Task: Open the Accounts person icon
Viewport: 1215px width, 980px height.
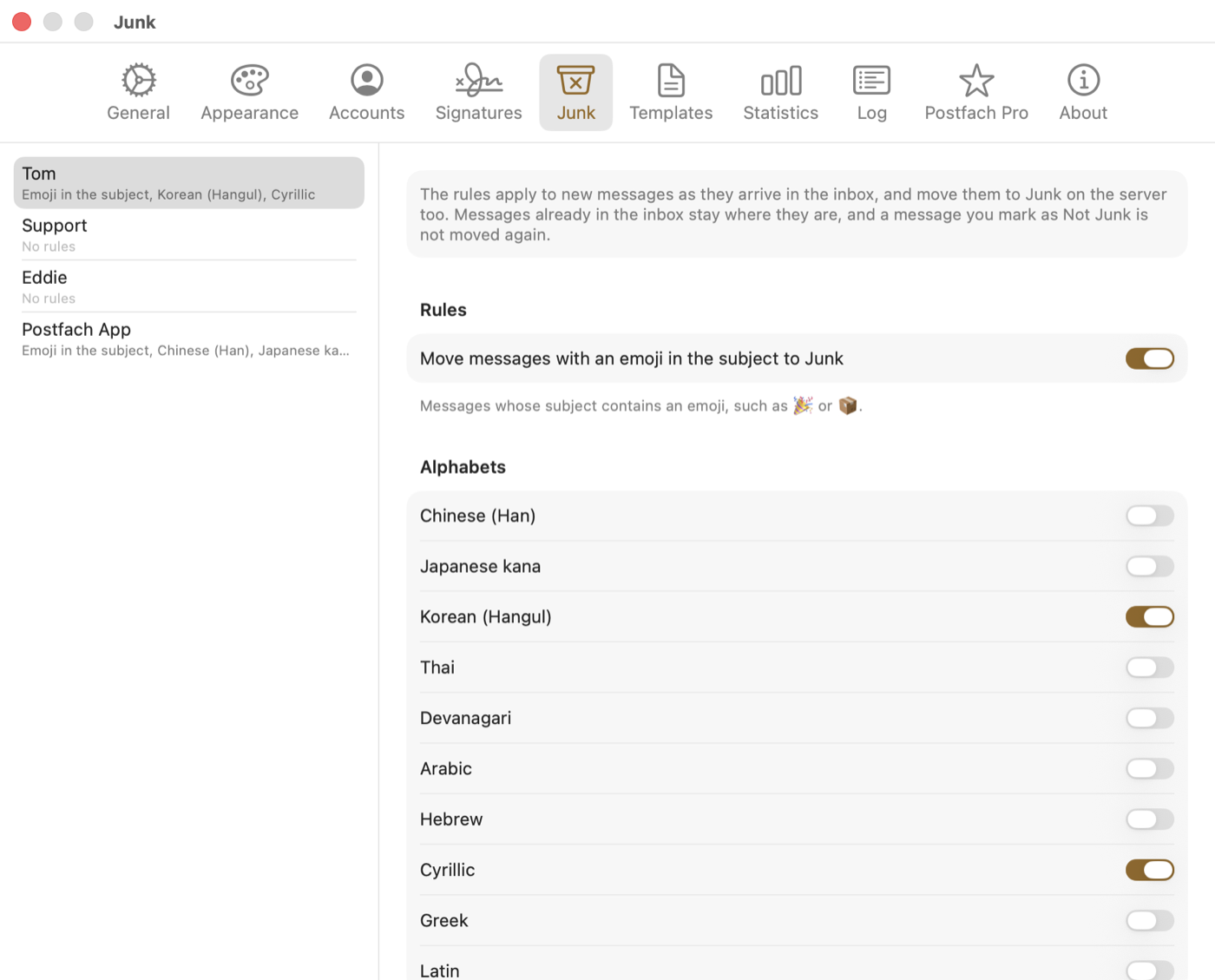Action: click(x=366, y=81)
